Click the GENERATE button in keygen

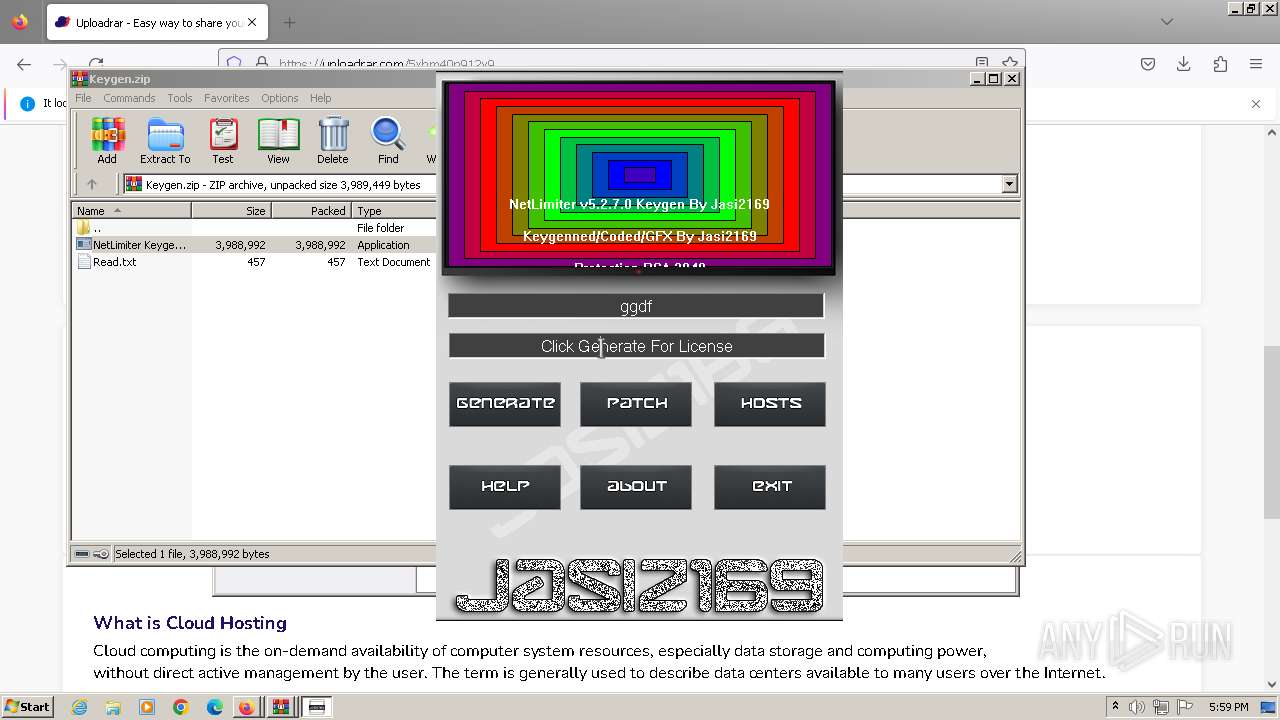[505, 403]
